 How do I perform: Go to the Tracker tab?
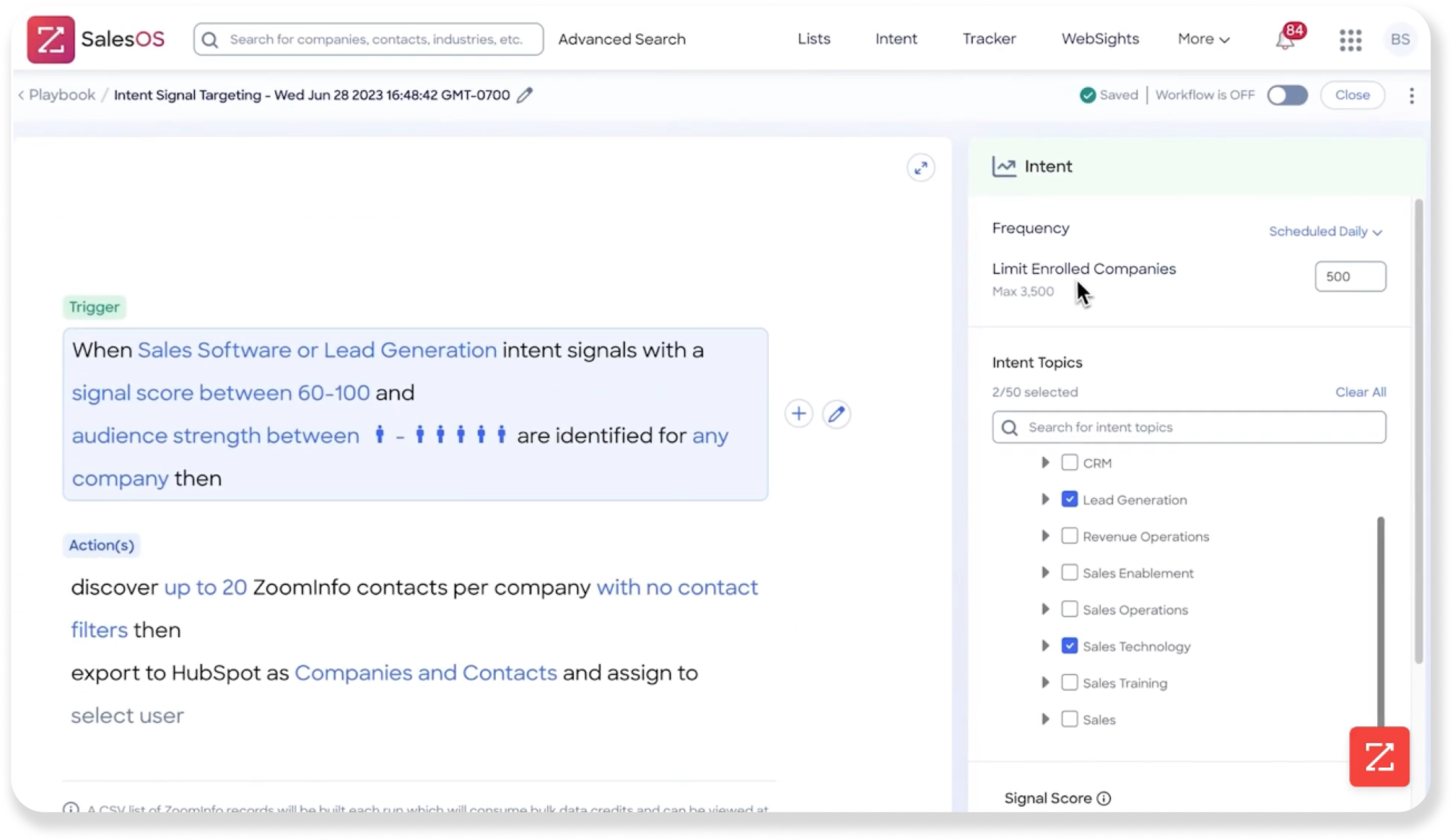coord(990,40)
